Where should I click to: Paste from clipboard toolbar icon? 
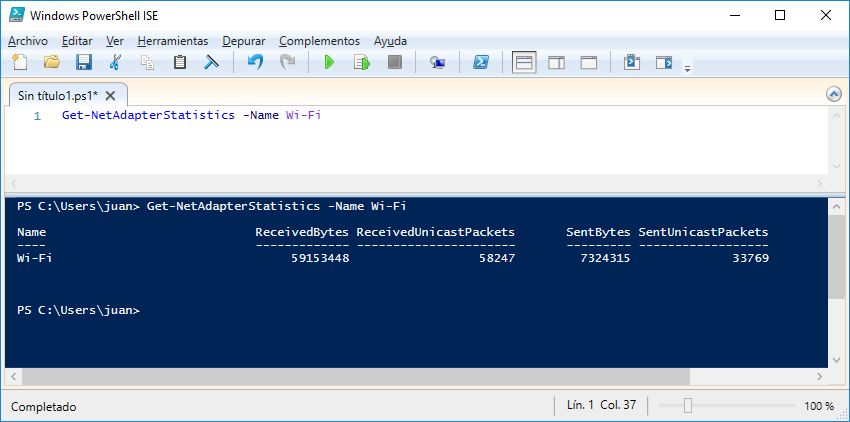pos(179,62)
